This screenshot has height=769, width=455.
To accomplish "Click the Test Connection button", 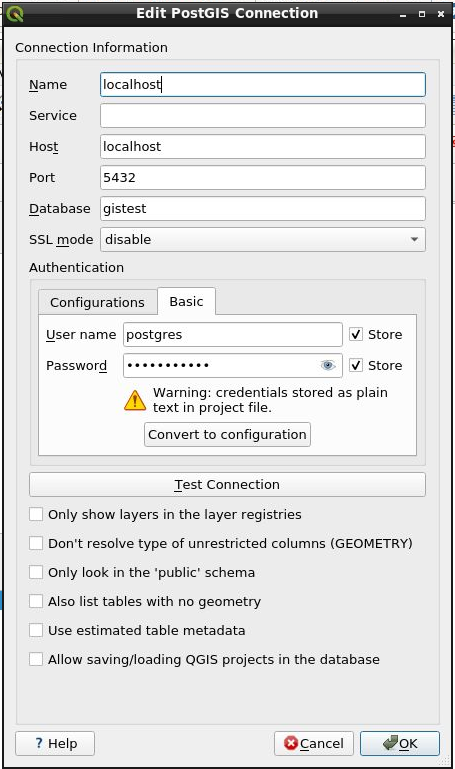I will click(x=228, y=485).
